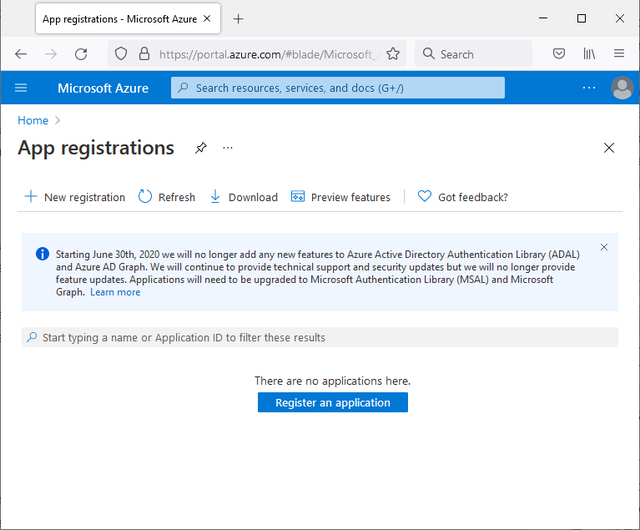Refresh the app registrations list

pyautogui.click(x=167, y=197)
